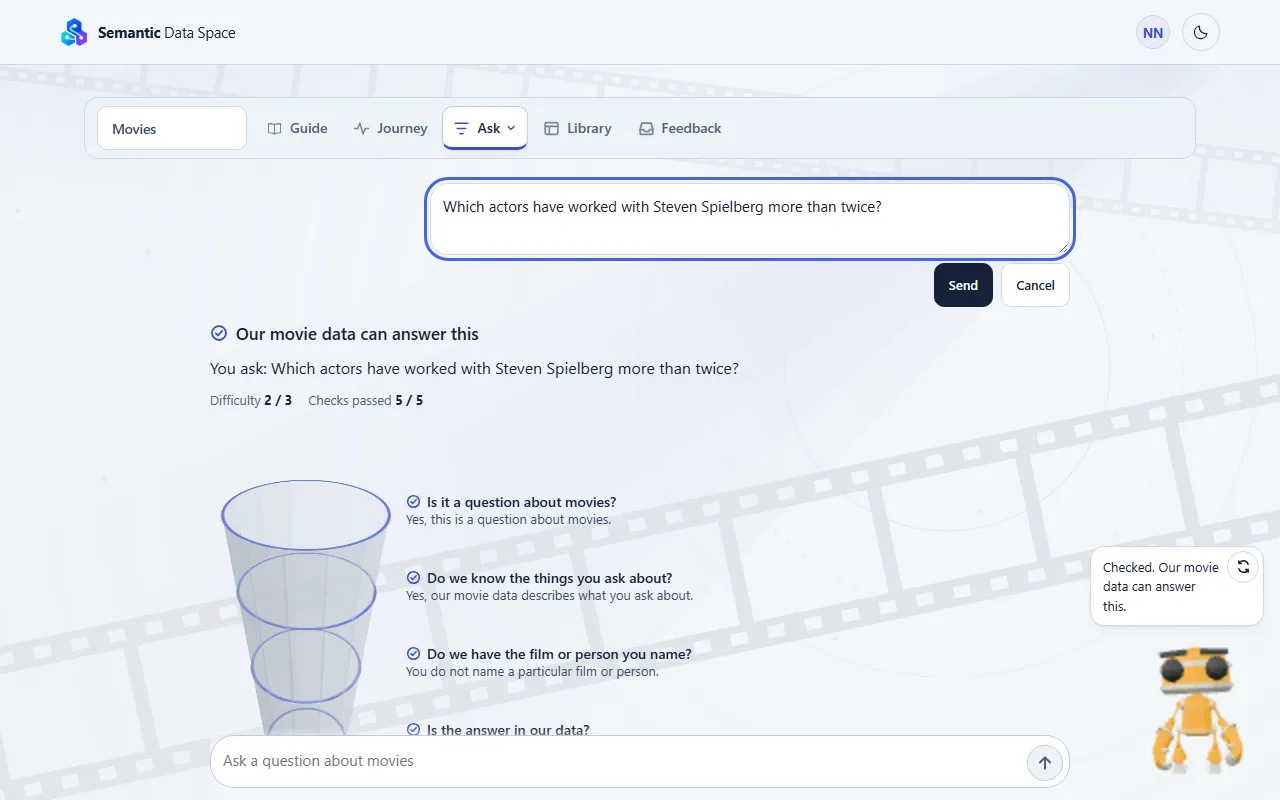
Task: Go to the Guide tab
Action: [x=298, y=128]
